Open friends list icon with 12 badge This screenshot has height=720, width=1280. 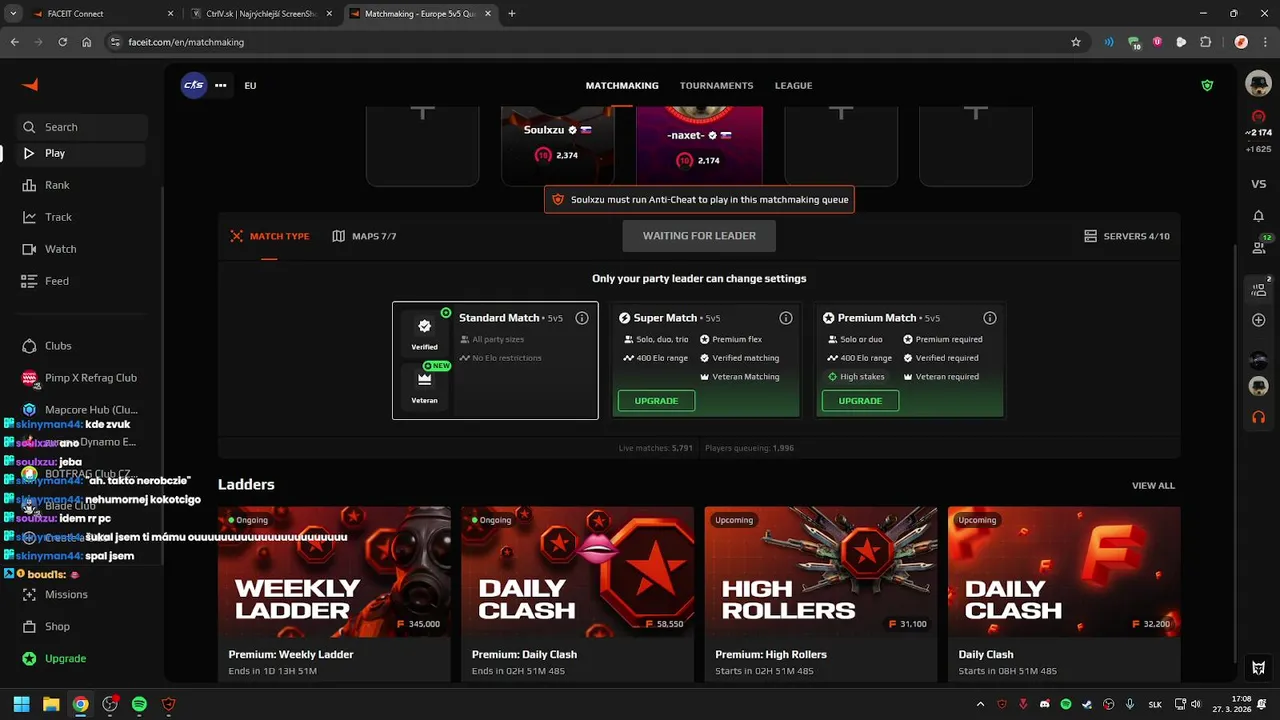coord(1259,250)
